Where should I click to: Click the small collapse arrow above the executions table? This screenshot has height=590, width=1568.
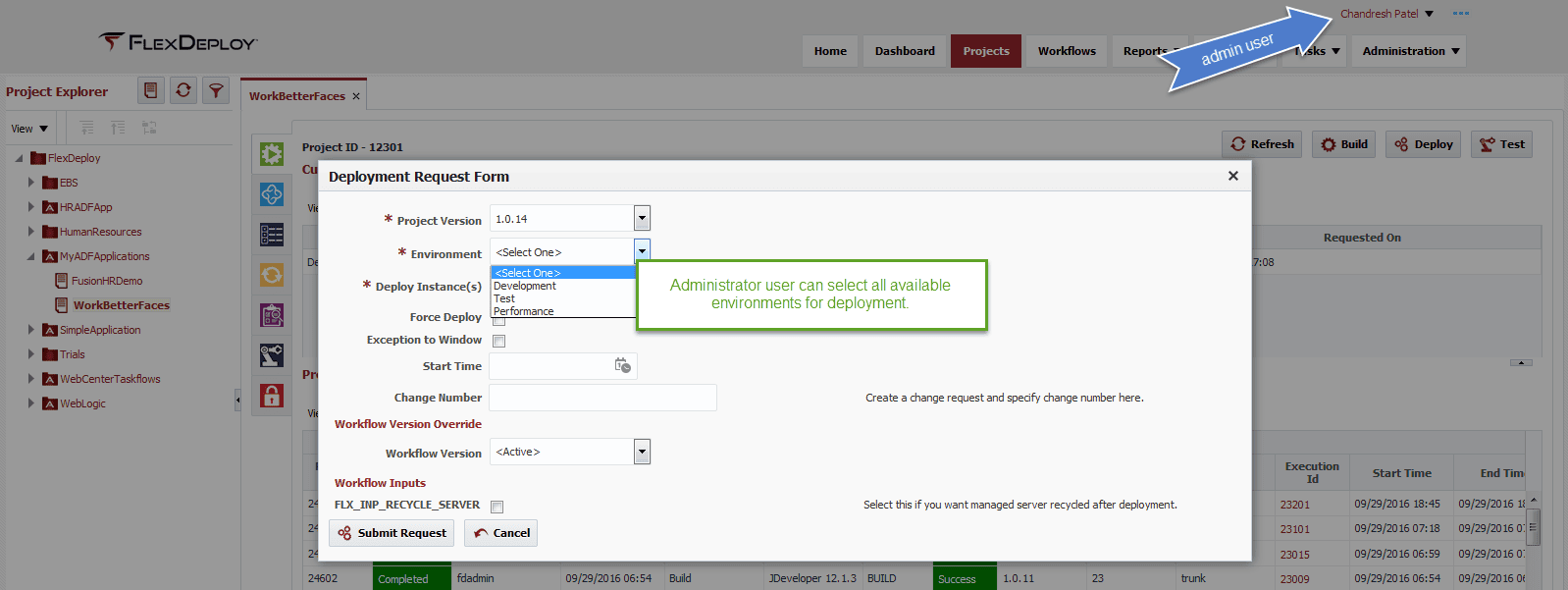tap(1521, 363)
